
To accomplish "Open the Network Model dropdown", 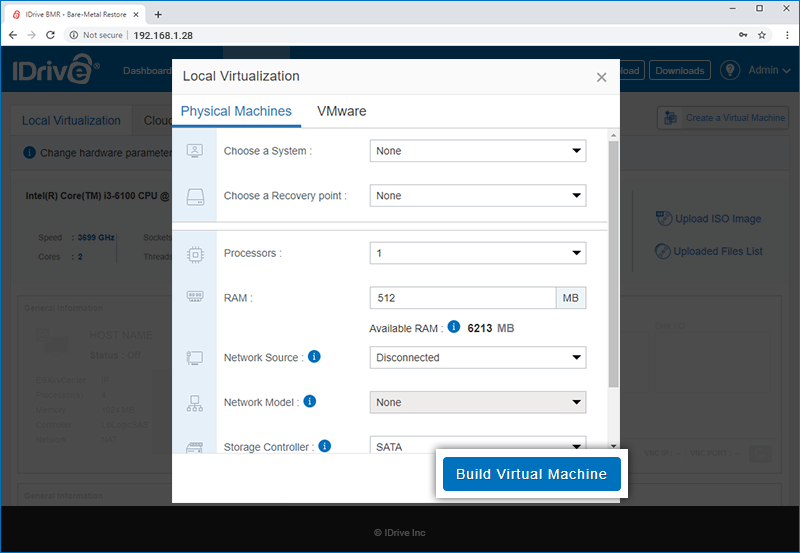I will pos(478,403).
